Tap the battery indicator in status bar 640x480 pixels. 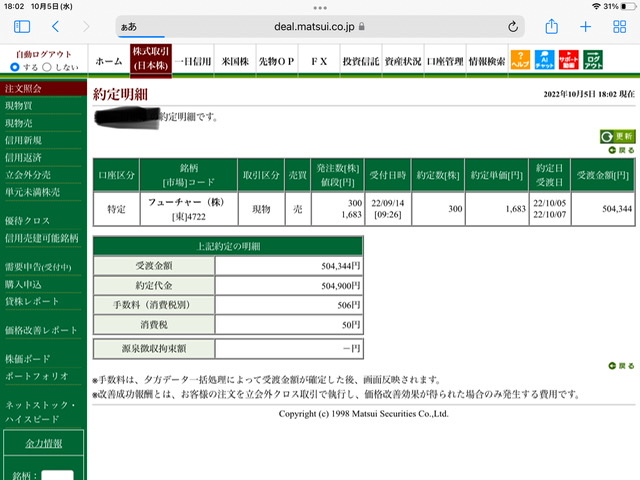628,7
